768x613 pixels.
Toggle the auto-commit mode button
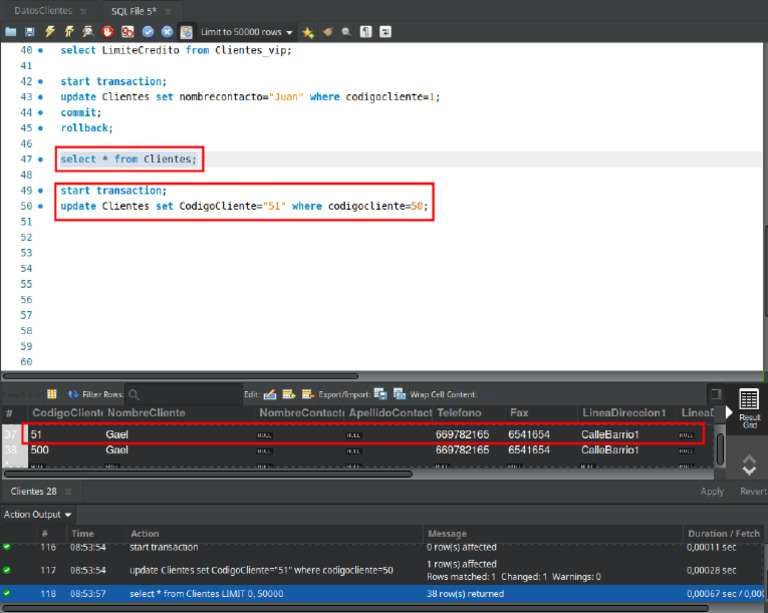click(x=186, y=32)
